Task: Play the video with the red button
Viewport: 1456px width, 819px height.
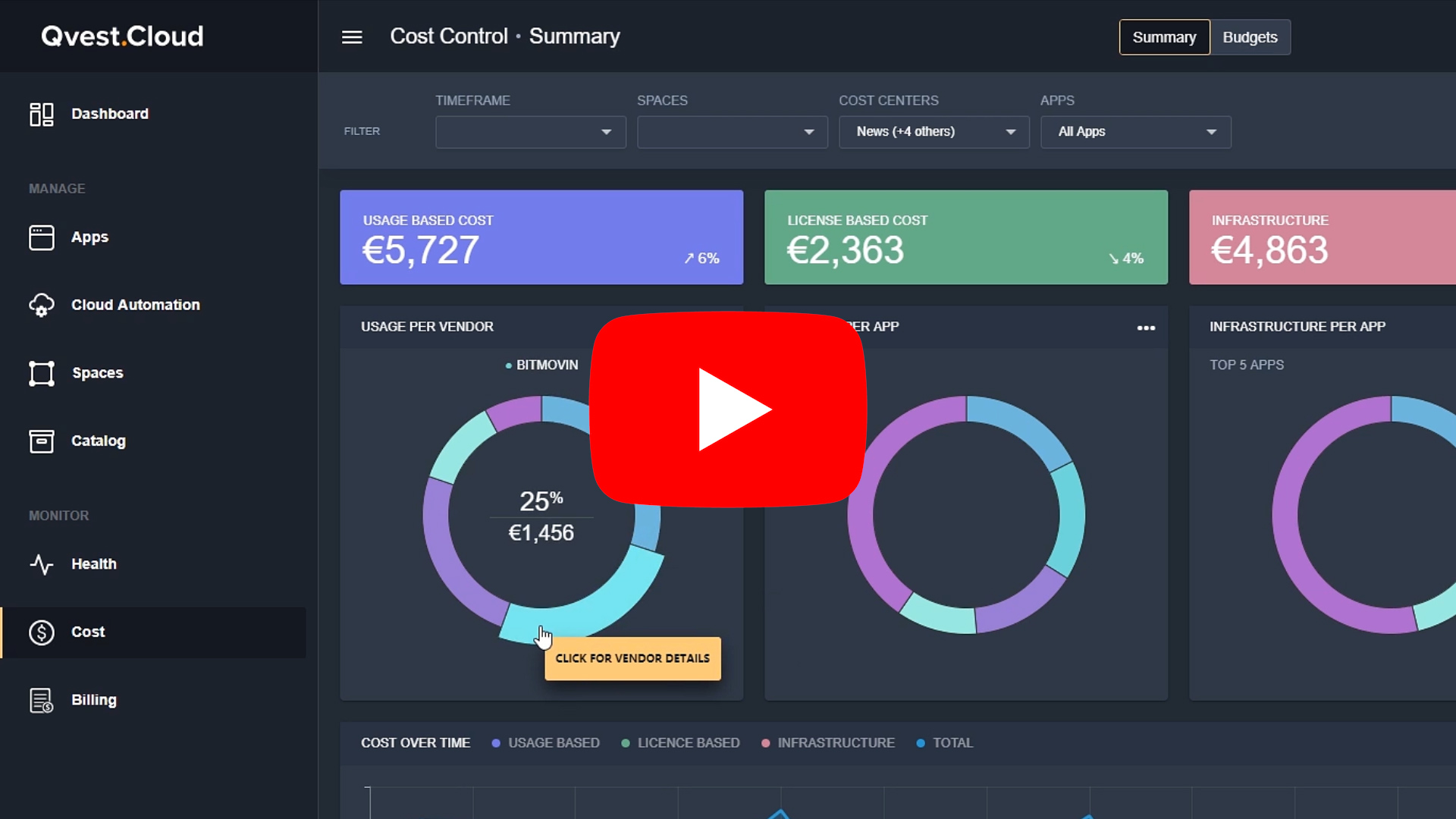Action: [728, 409]
